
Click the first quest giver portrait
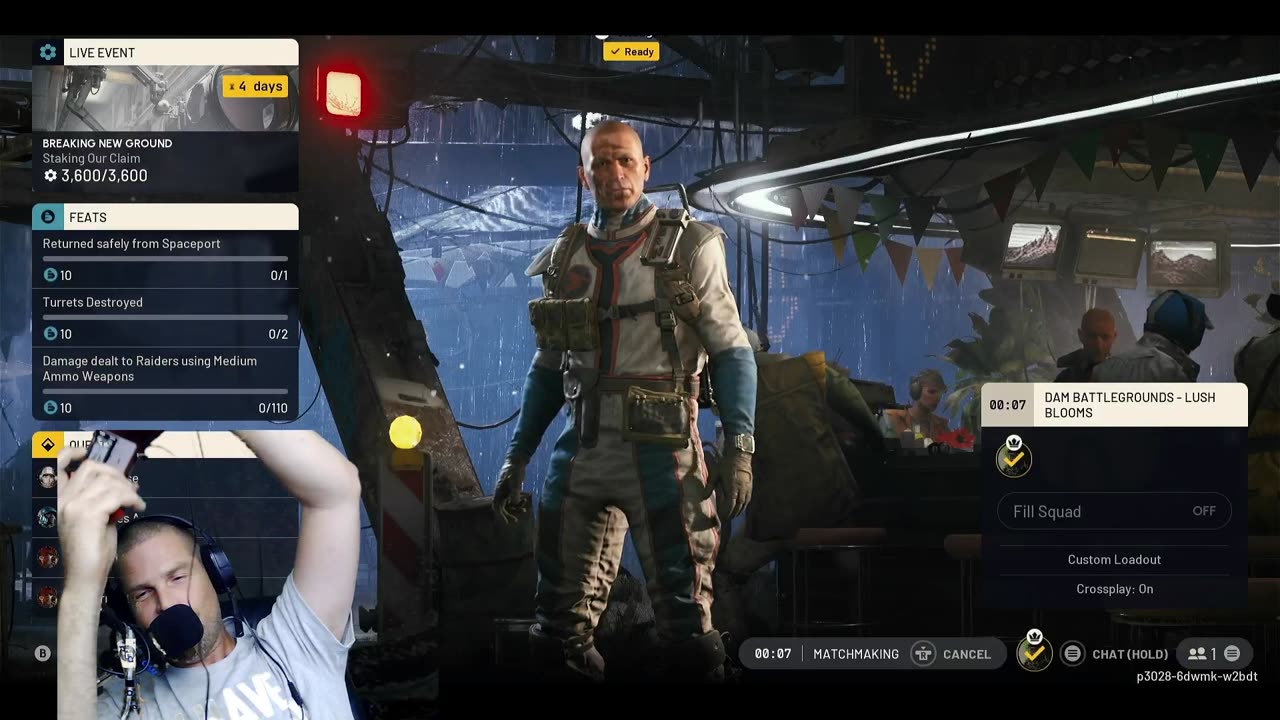point(47,478)
